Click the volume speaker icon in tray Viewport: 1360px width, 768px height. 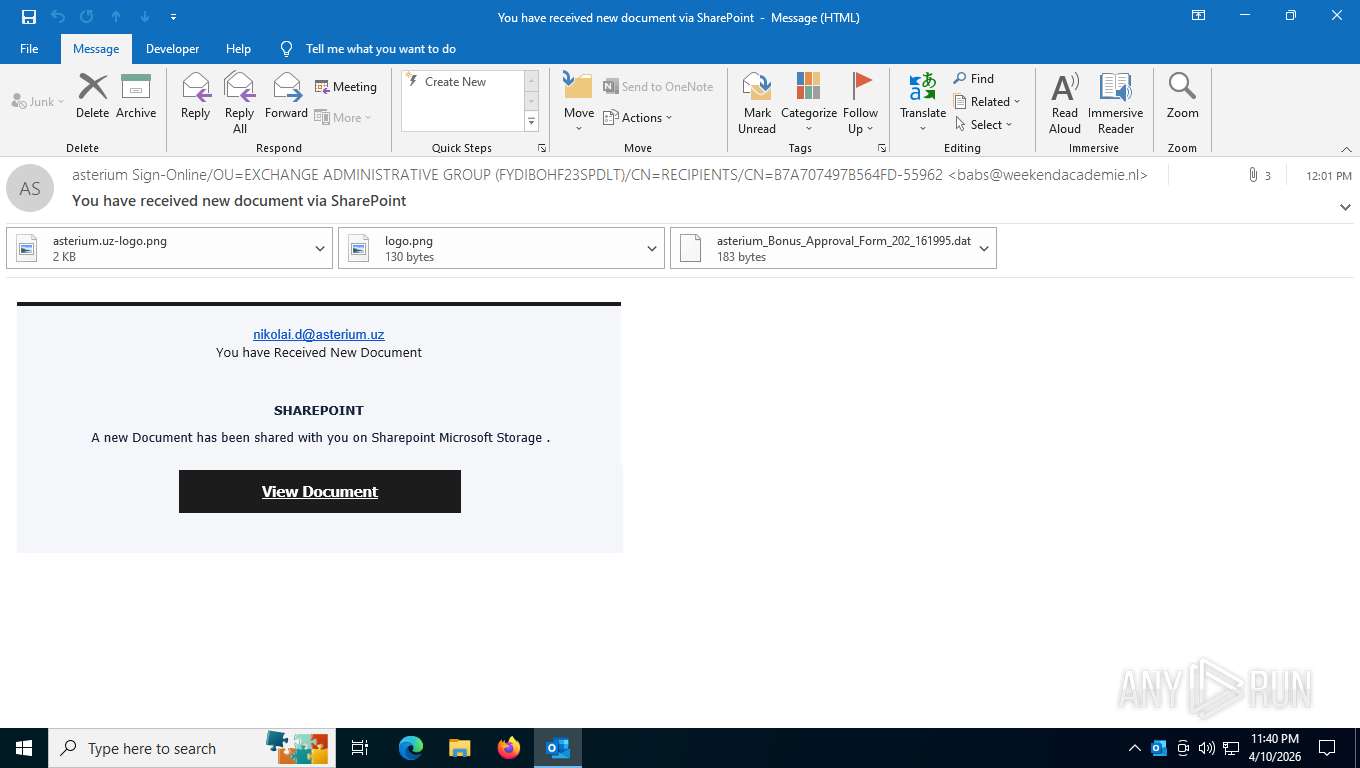(1207, 748)
